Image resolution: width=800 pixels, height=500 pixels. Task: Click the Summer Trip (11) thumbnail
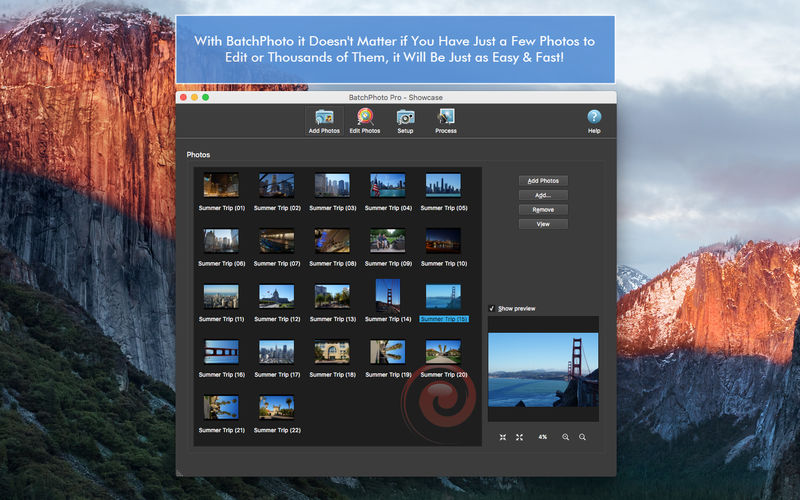pyautogui.click(x=221, y=296)
